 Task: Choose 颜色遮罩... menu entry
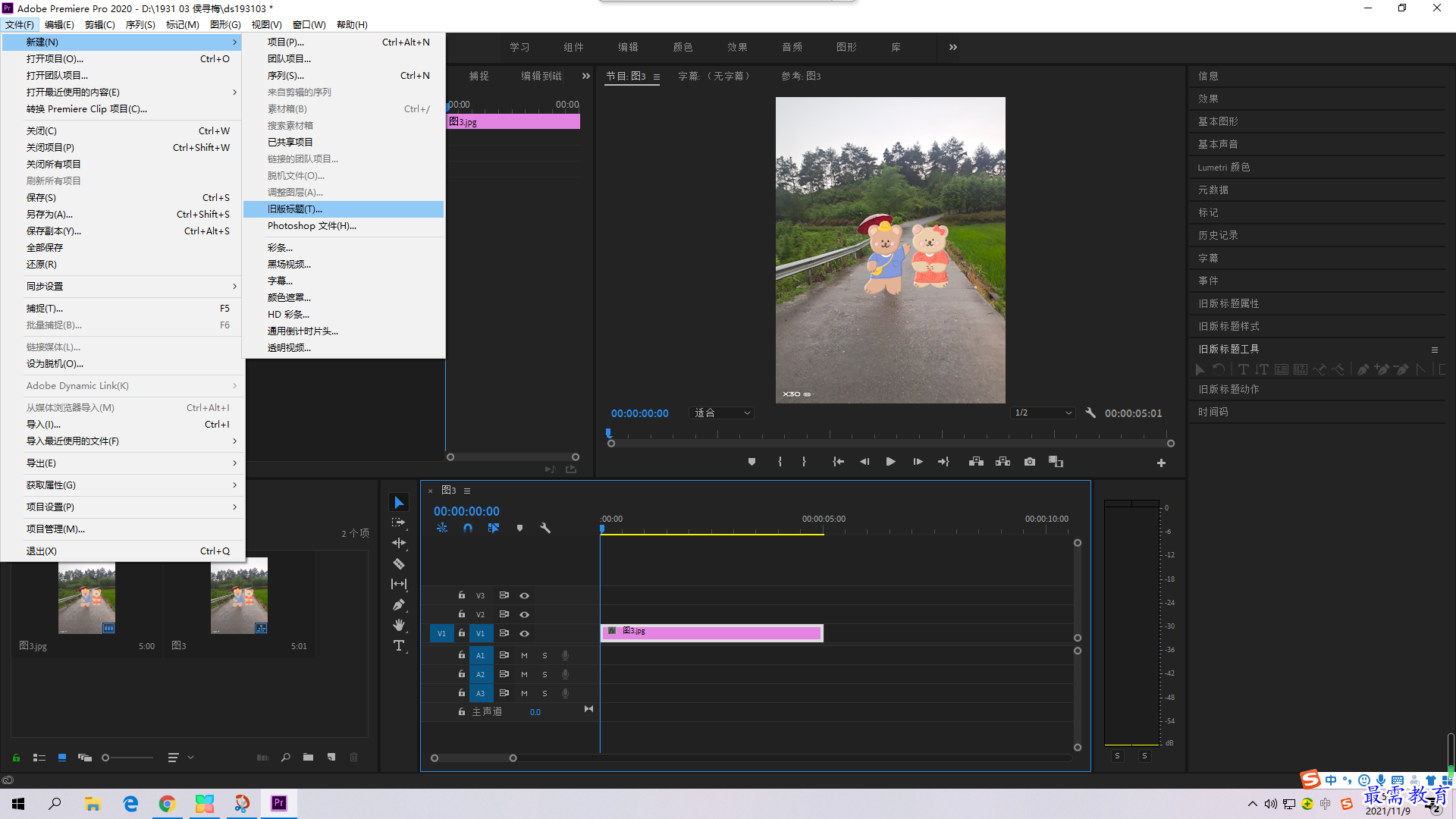tap(344, 298)
